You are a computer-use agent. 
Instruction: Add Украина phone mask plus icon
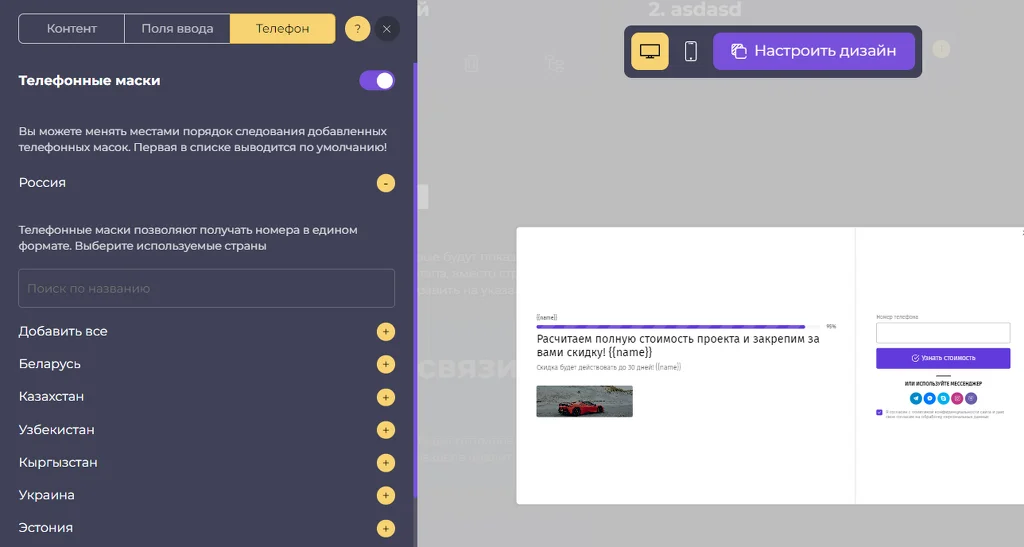coord(385,495)
